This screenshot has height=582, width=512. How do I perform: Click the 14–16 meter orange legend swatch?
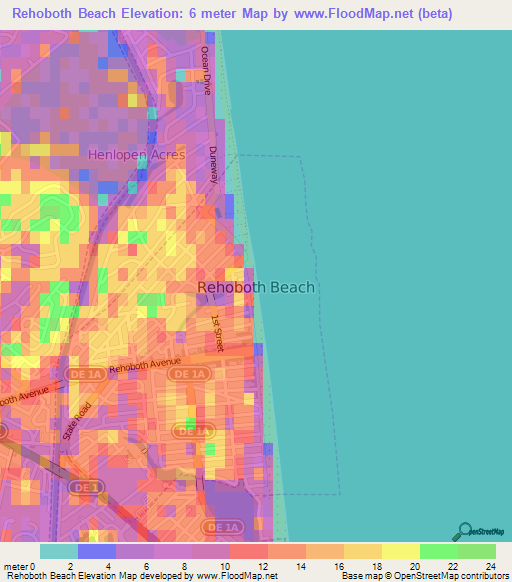pos(325,552)
